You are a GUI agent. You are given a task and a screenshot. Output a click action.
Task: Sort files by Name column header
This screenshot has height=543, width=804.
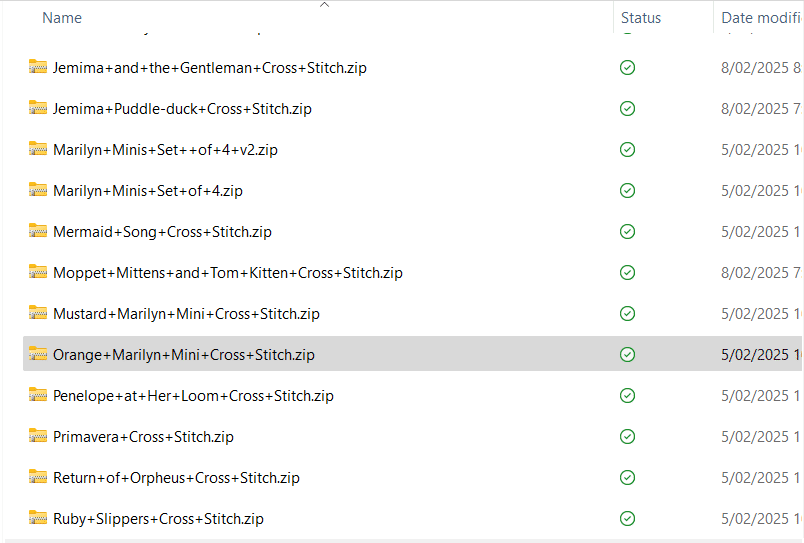62,18
